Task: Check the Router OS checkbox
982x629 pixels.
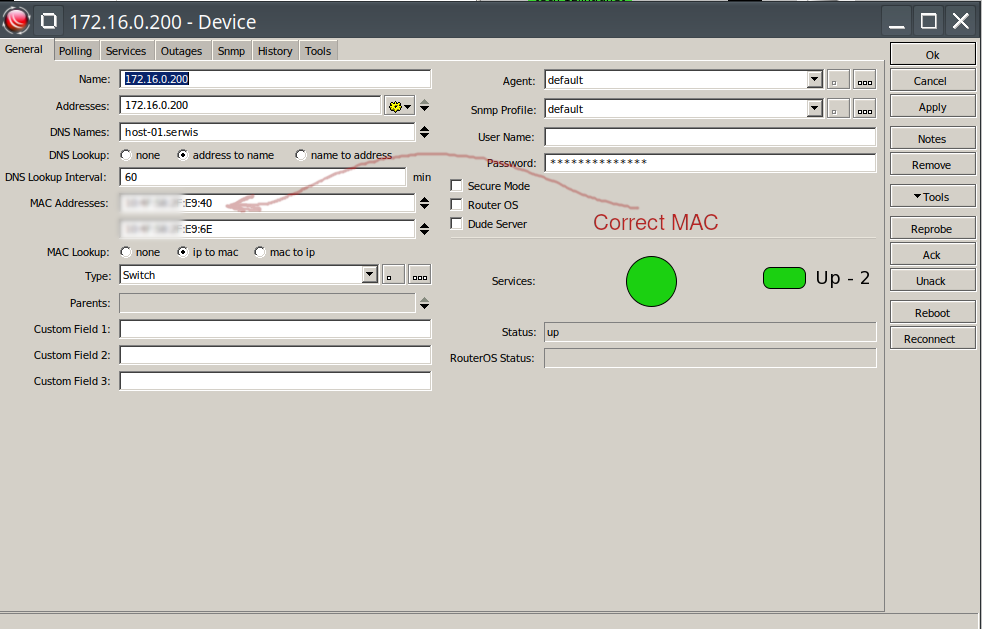Action: click(456, 205)
